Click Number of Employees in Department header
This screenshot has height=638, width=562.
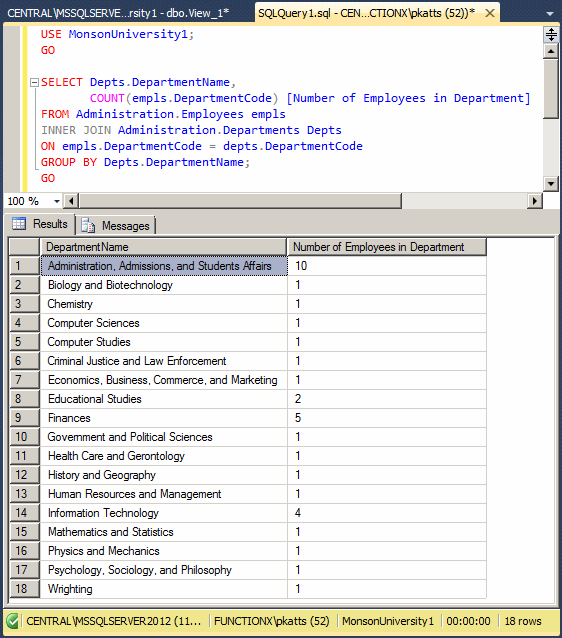[387, 247]
